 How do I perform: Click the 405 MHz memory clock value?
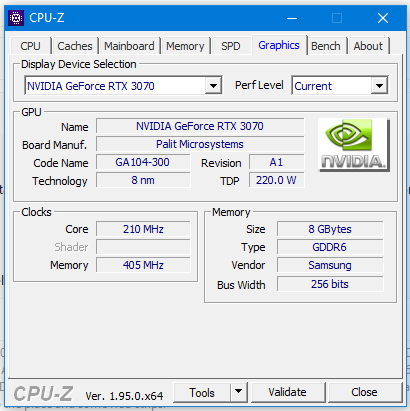[143, 265]
